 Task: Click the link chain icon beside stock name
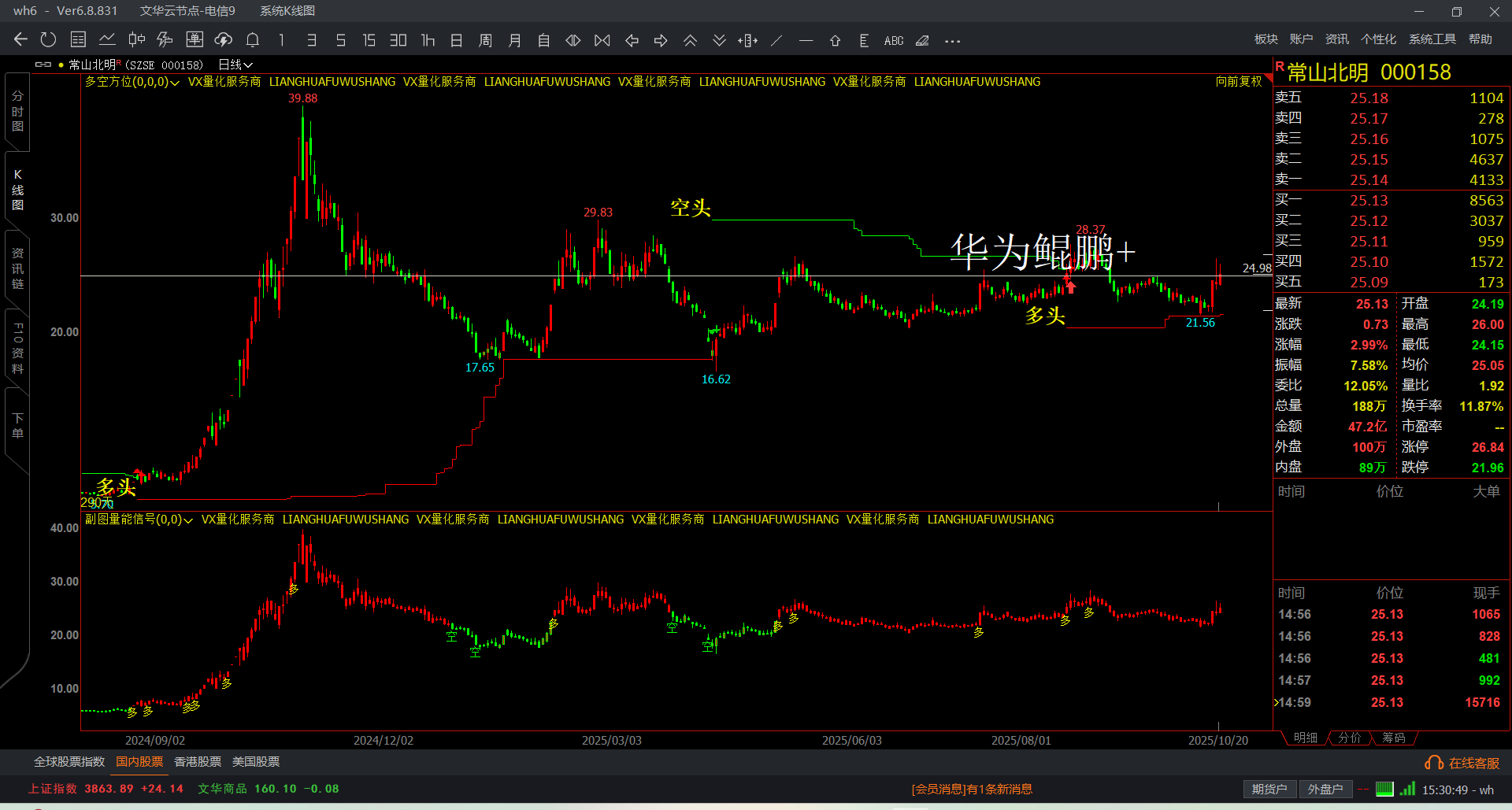coord(43,65)
